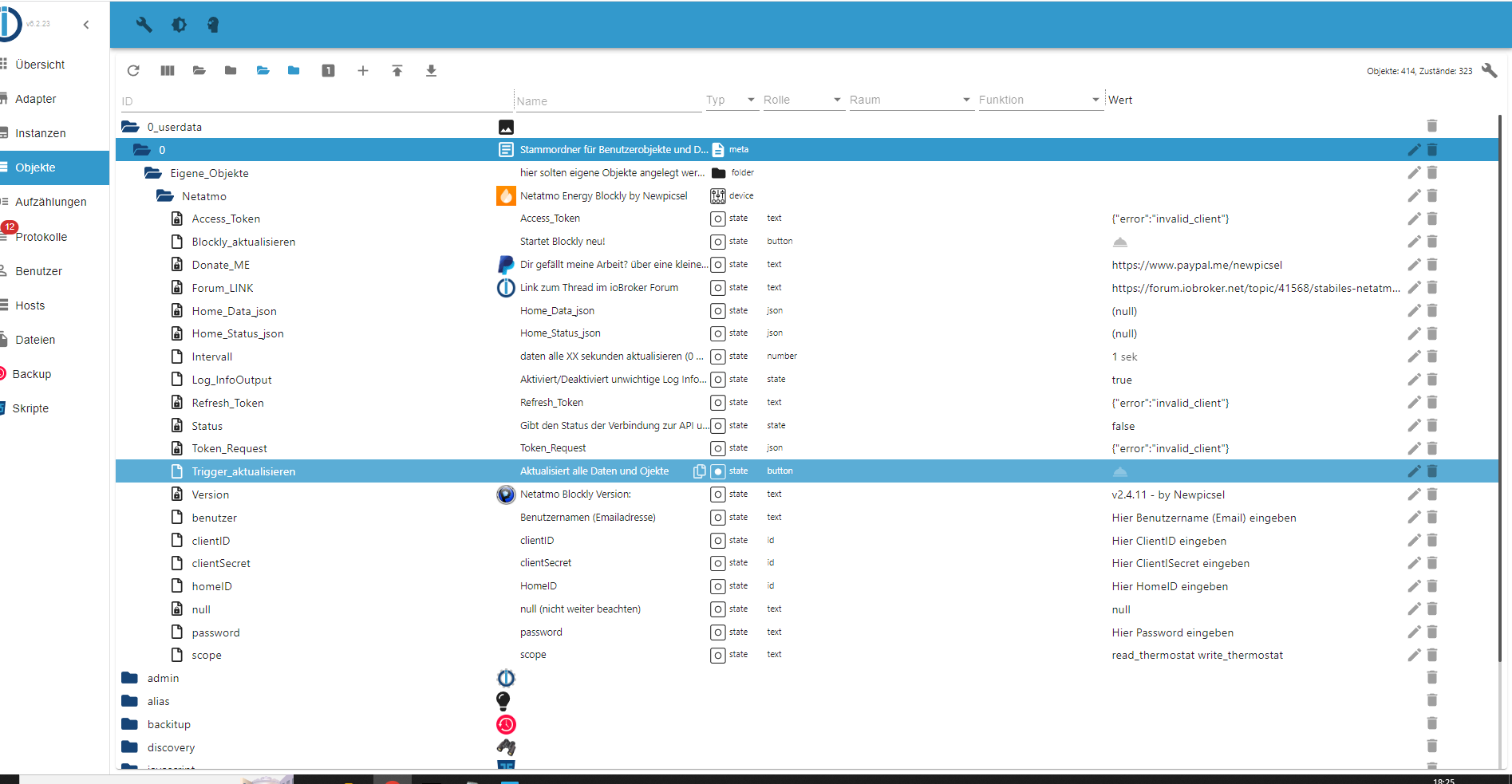Image resolution: width=1512 pixels, height=784 pixels.
Task: Open Aufzählungen in the sidebar
Action: [54, 202]
